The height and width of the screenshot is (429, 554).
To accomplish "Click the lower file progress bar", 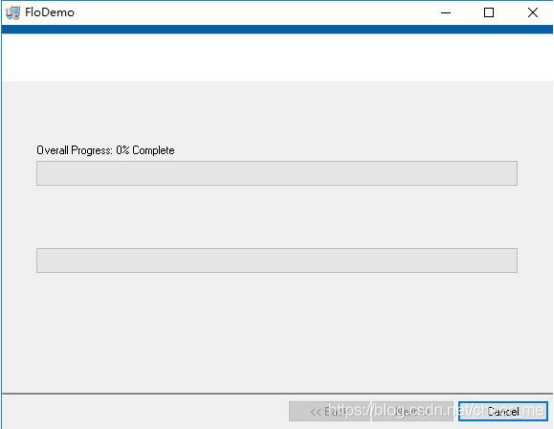I will click(x=277, y=260).
